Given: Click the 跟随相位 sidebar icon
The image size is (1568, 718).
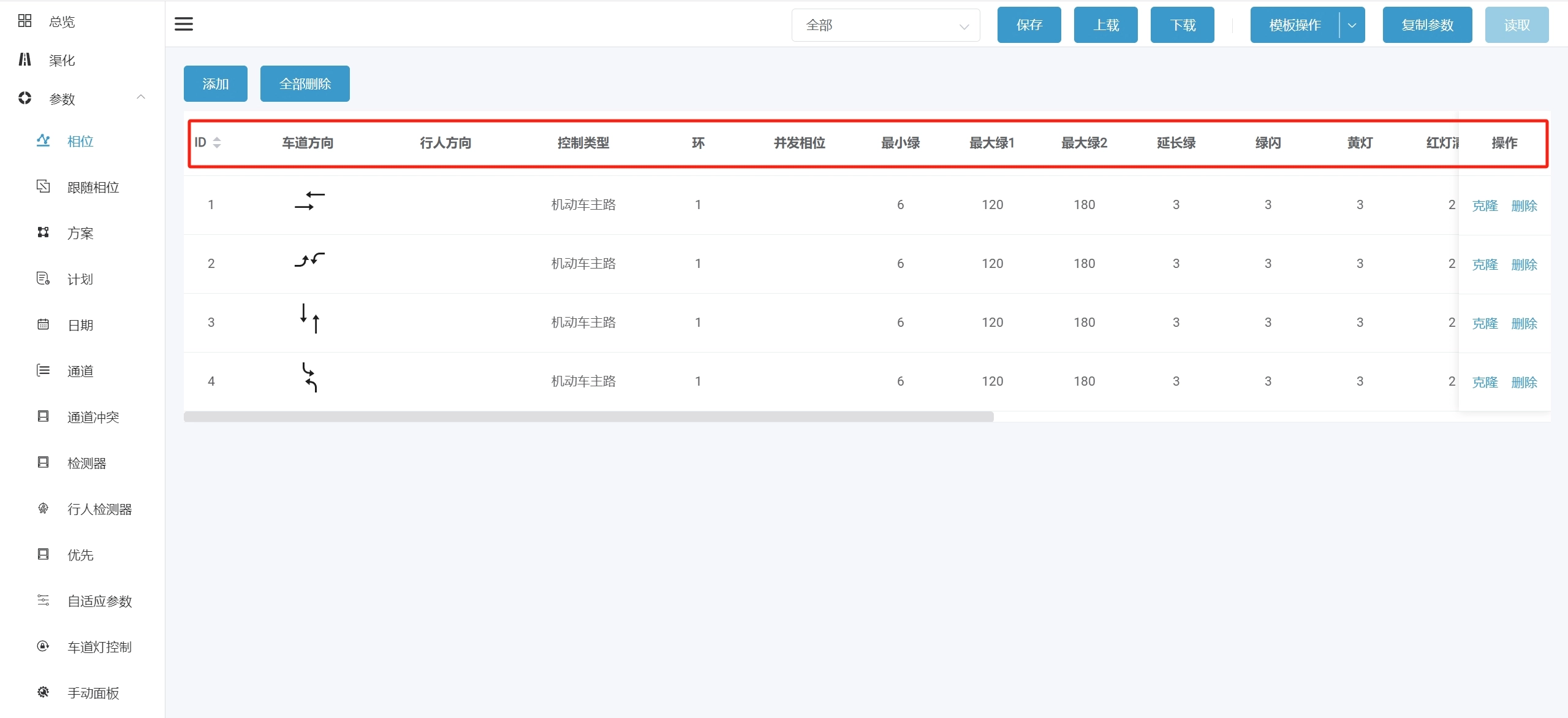Looking at the screenshot, I should (x=43, y=186).
